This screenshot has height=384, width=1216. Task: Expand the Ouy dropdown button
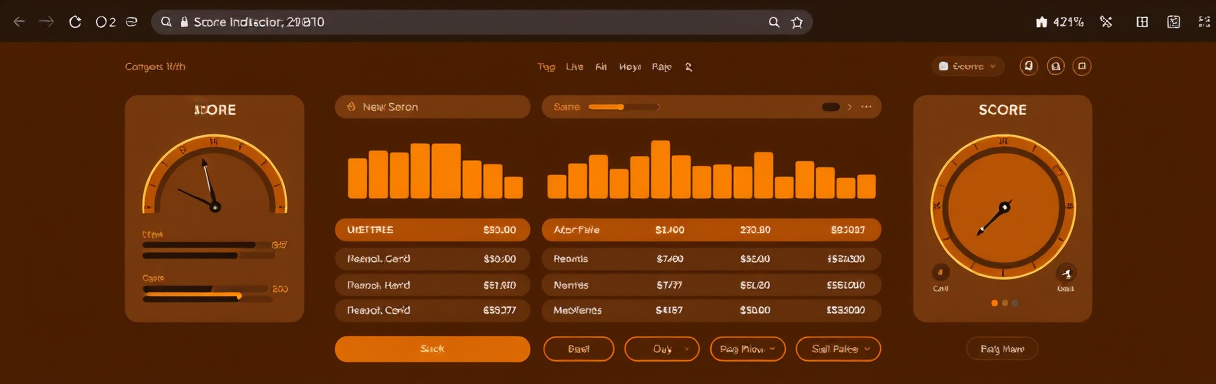click(661, 349)
